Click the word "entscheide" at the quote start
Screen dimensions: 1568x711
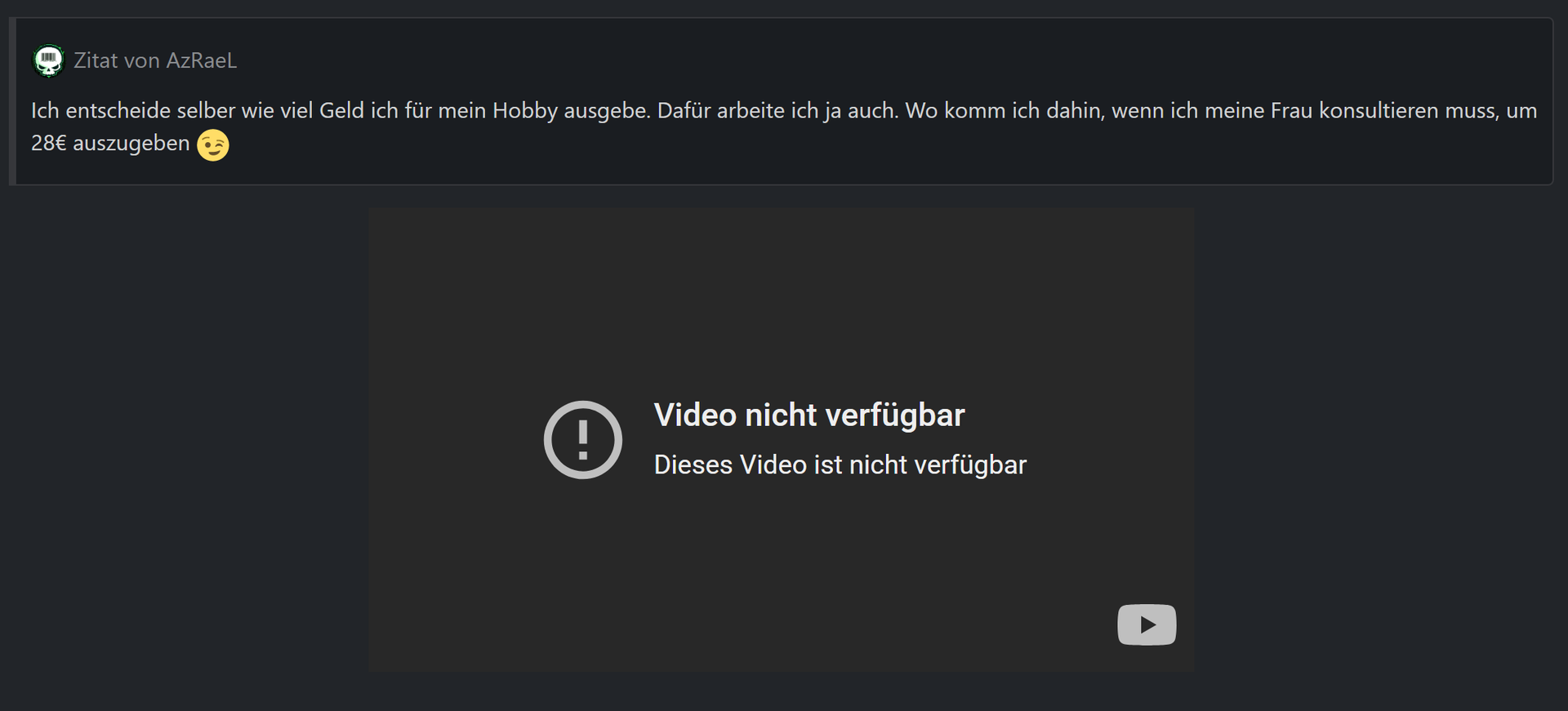coord(118,111)
